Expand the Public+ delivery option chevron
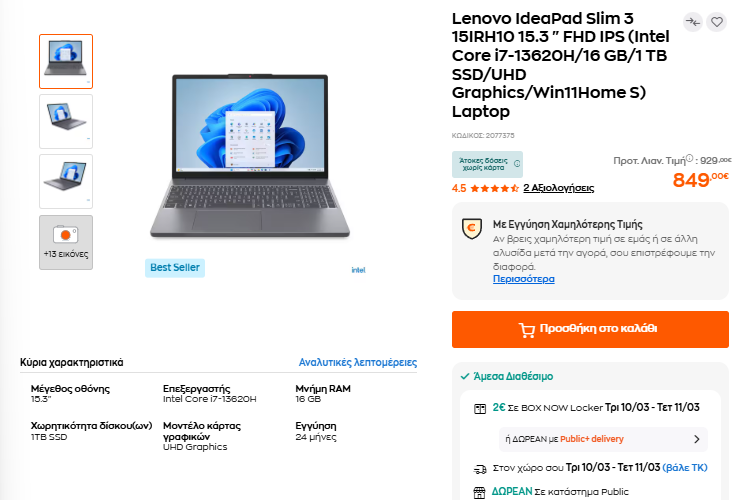 pos(696,439)
